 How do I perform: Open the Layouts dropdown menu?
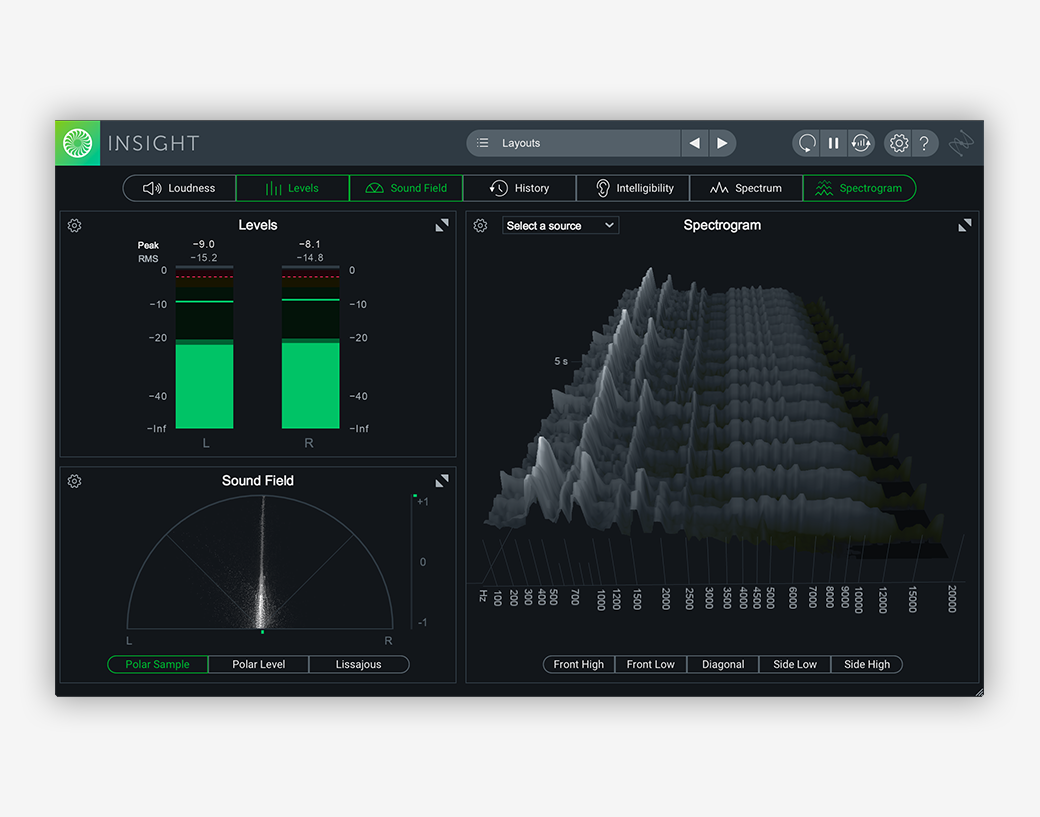pos(574,143)
